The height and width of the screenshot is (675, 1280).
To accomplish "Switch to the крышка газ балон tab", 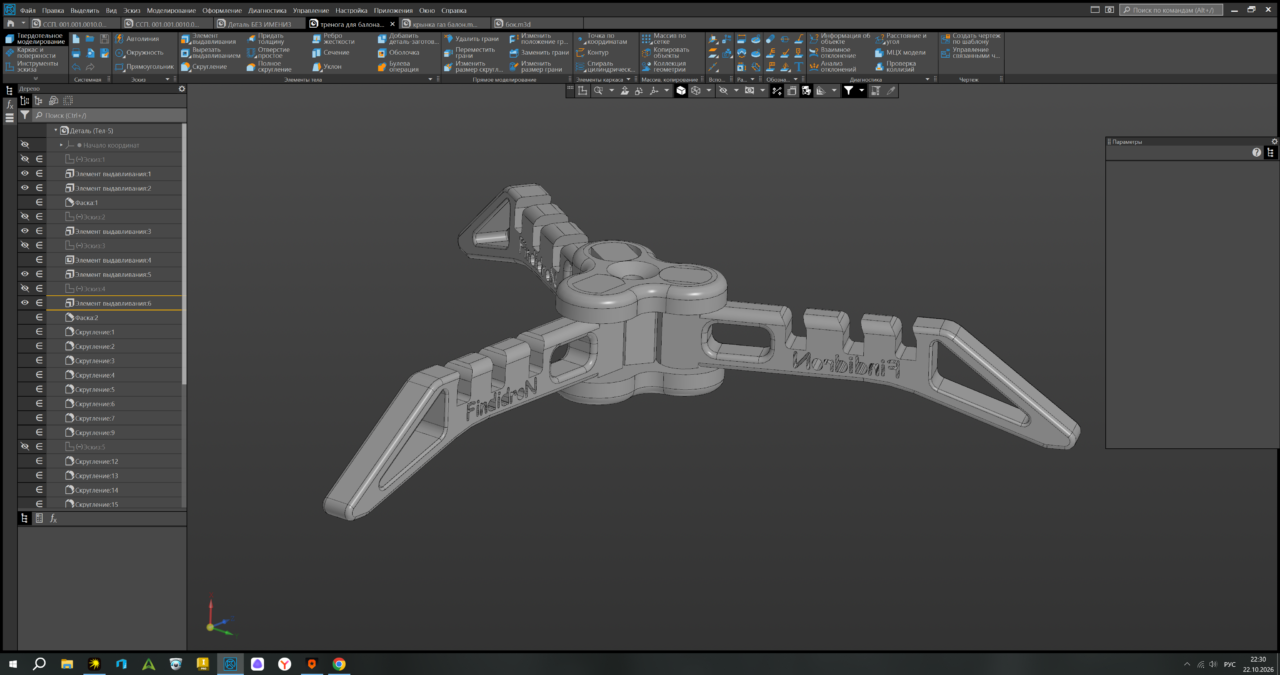I will (444, 23).
